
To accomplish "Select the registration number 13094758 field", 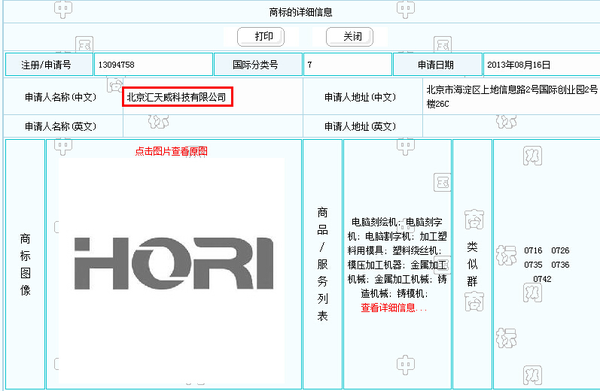I will (x=153, y=65).
